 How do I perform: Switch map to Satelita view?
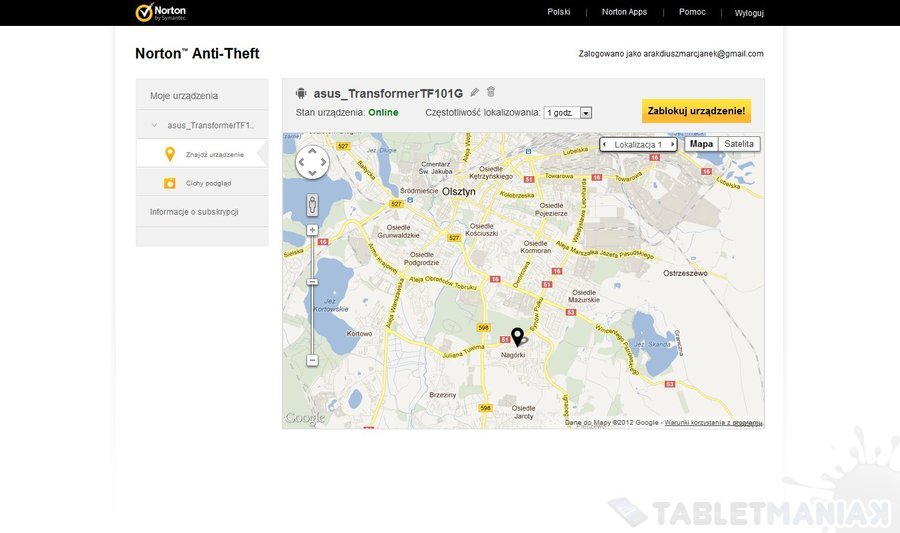pos(739,144)
